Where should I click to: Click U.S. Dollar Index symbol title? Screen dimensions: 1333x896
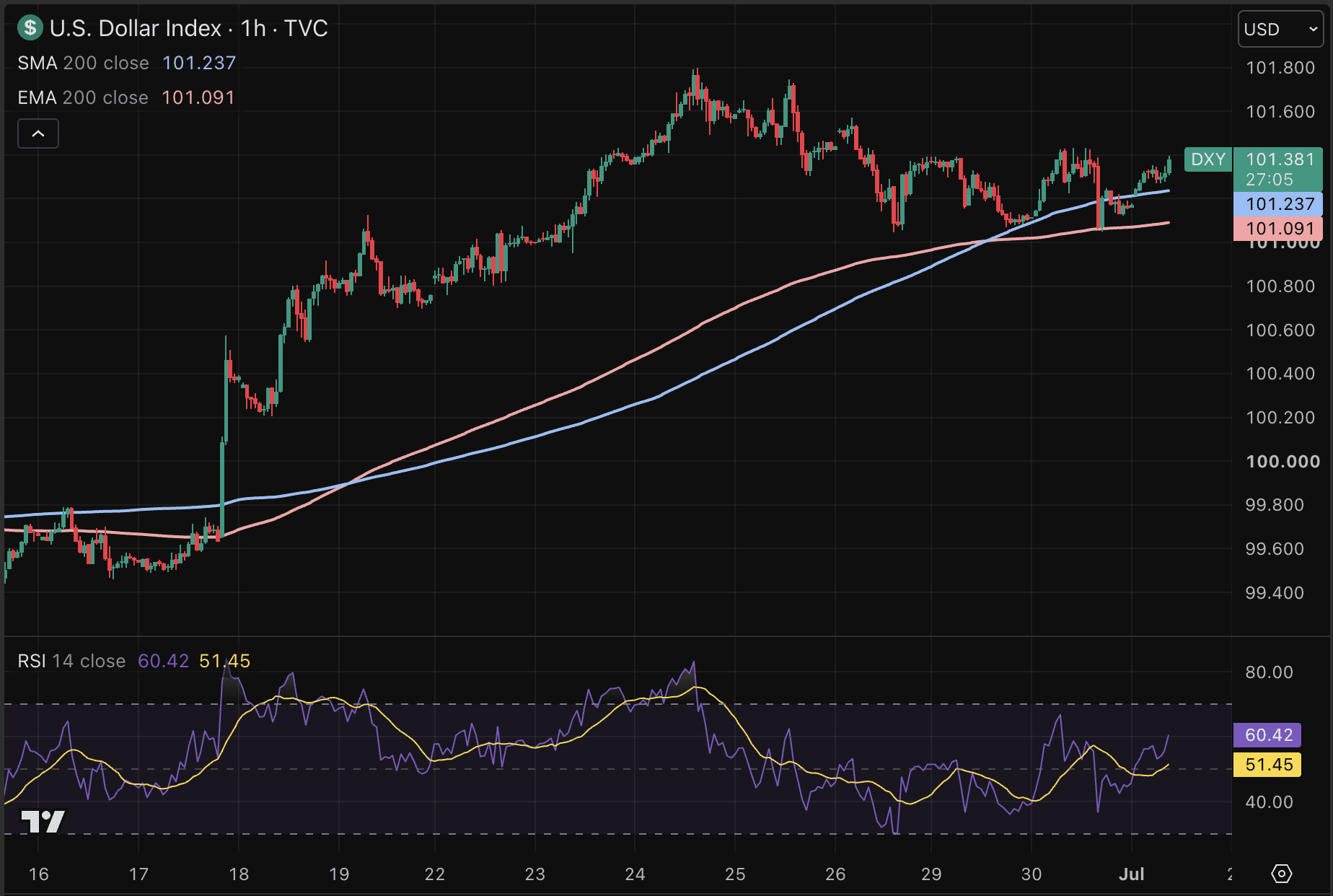136,28
